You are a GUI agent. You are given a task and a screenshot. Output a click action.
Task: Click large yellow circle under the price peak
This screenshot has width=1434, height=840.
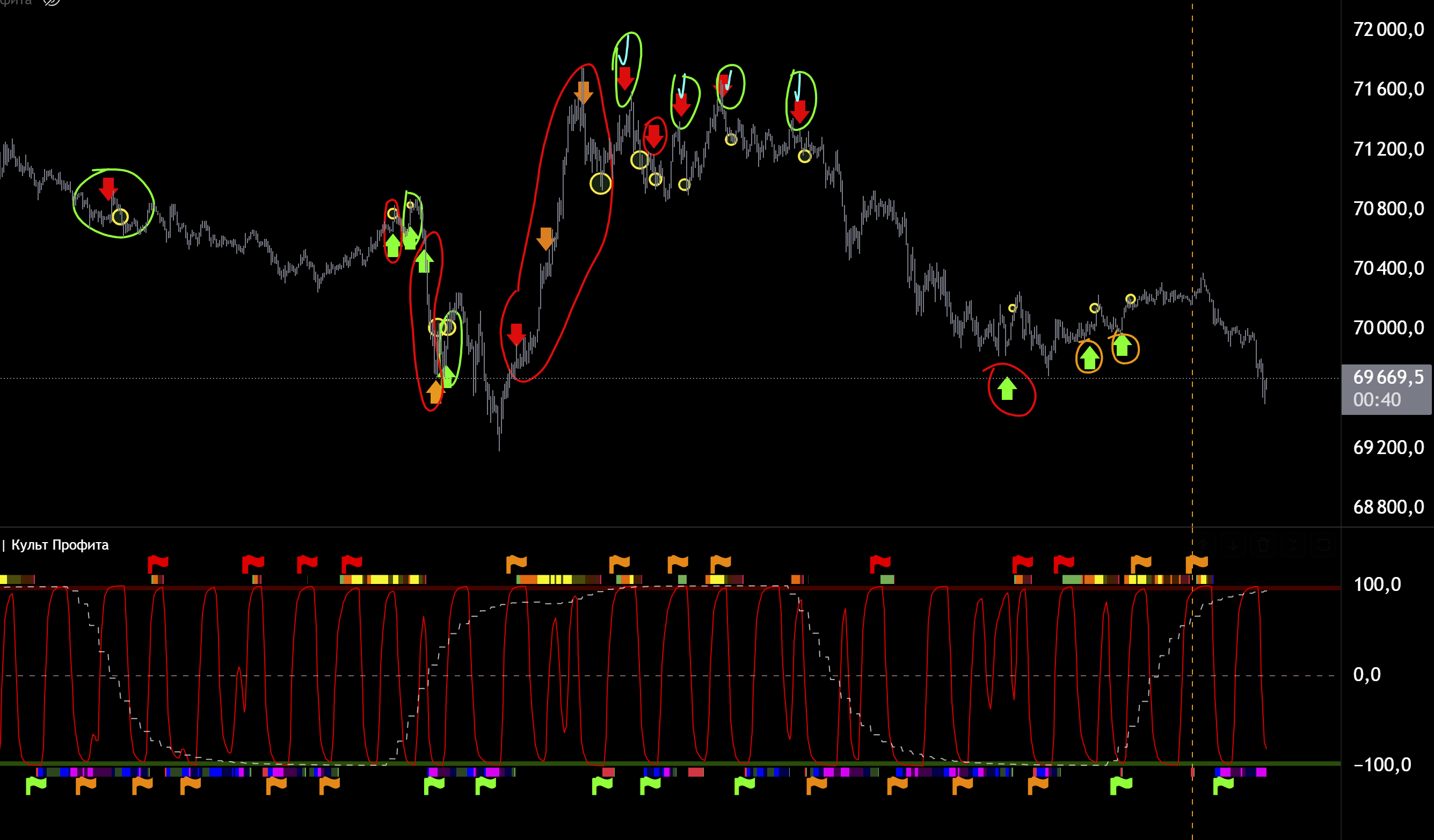[600, 183]
